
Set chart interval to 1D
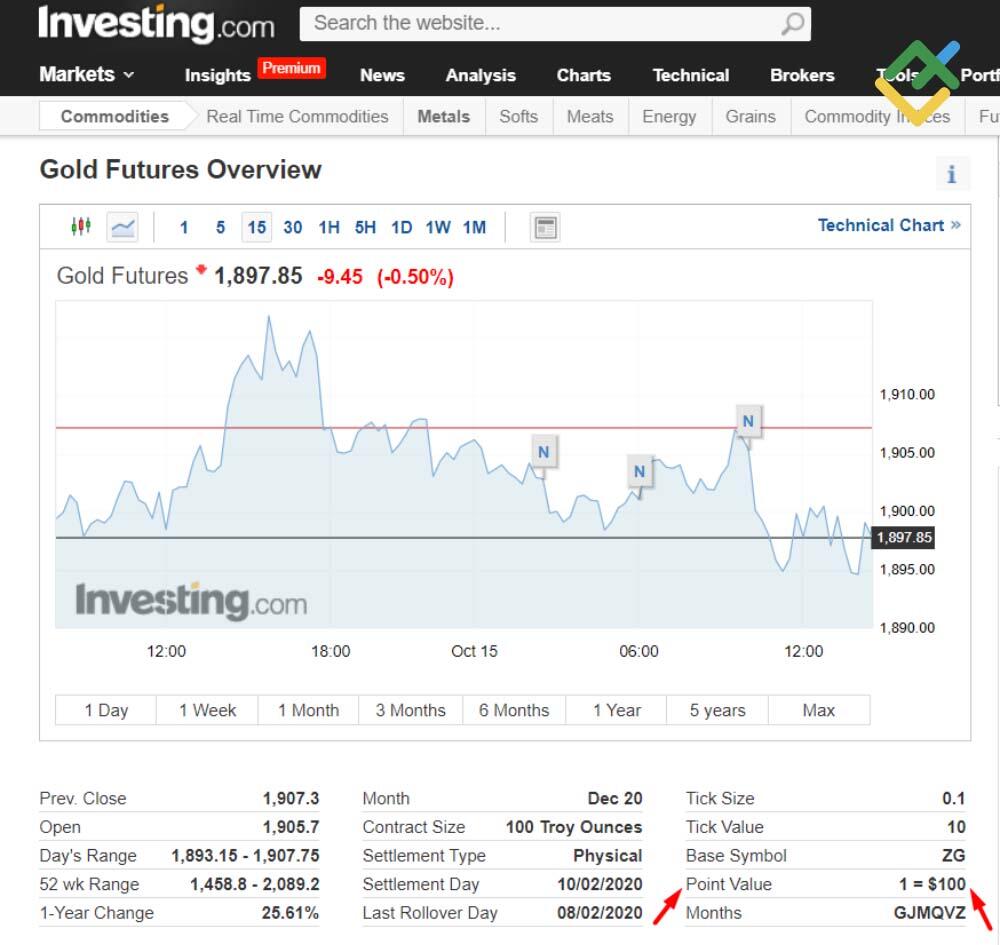(401, 227)
